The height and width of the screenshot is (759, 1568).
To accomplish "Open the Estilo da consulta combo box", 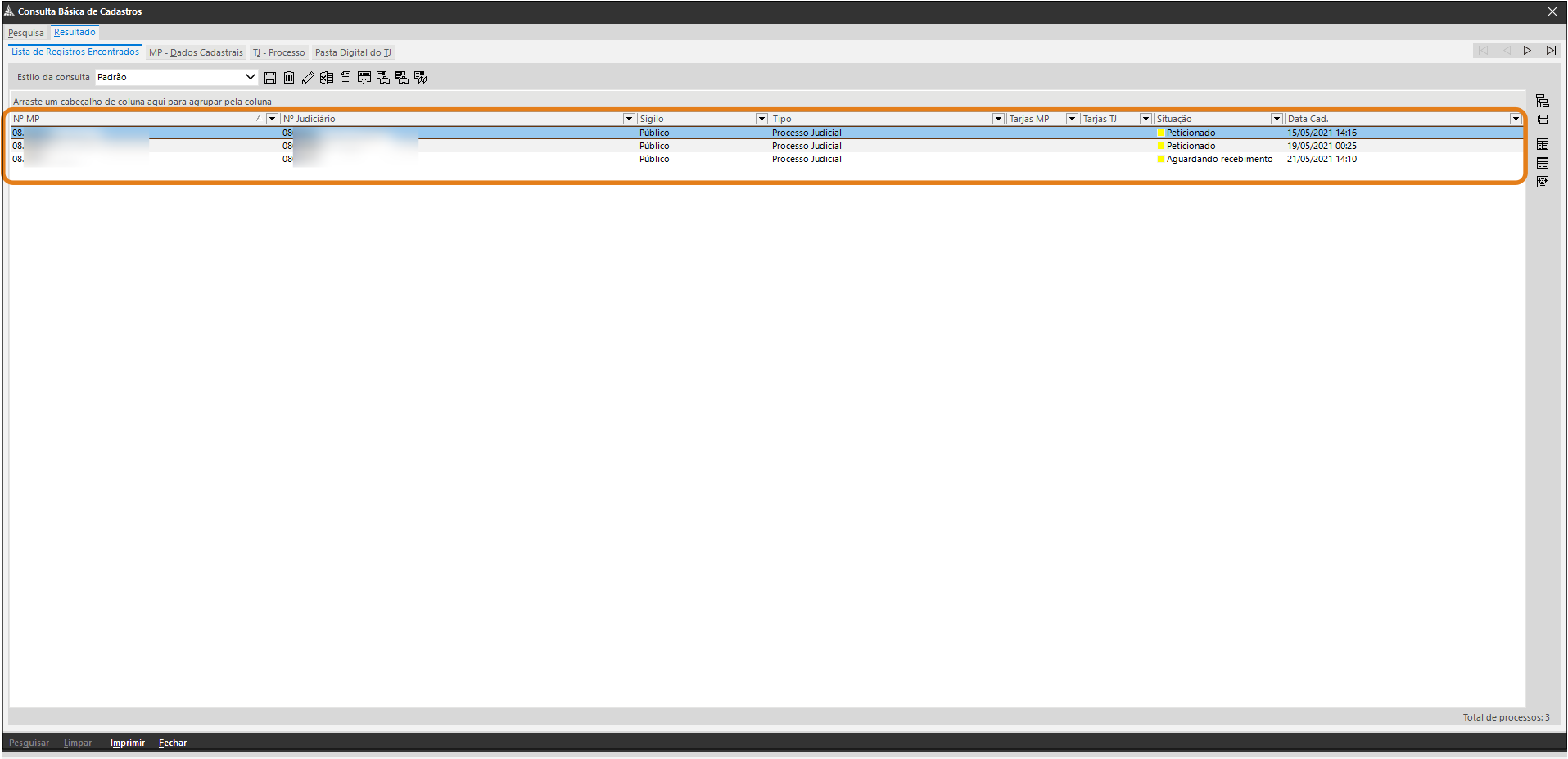I will pyautogui.click(x=177, y=77).
